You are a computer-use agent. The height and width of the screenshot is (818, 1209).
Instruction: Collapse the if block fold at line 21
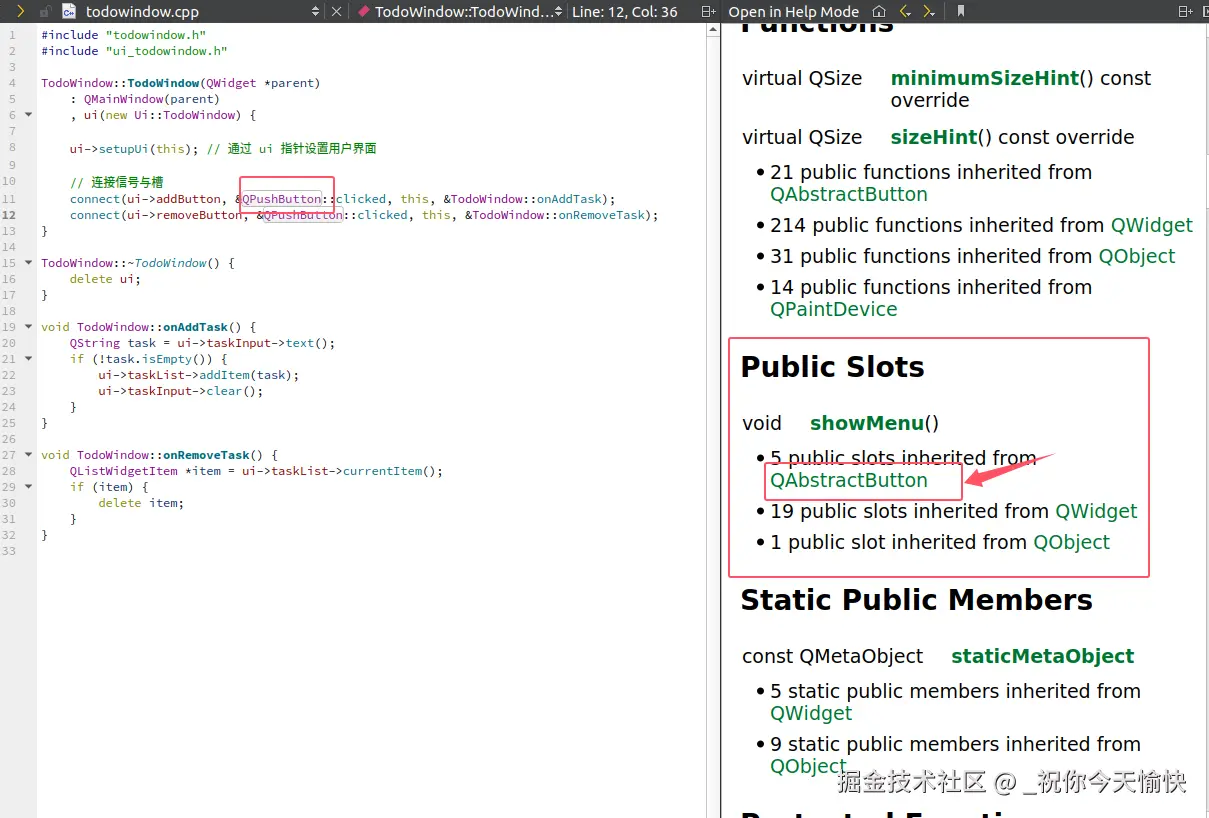28,358
